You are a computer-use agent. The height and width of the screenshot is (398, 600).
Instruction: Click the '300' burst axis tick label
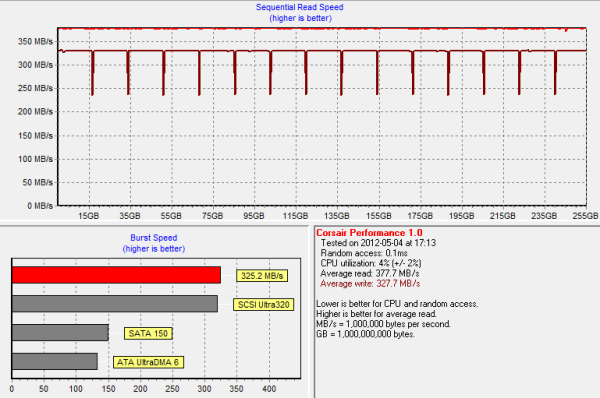click(x=204, y=389)
